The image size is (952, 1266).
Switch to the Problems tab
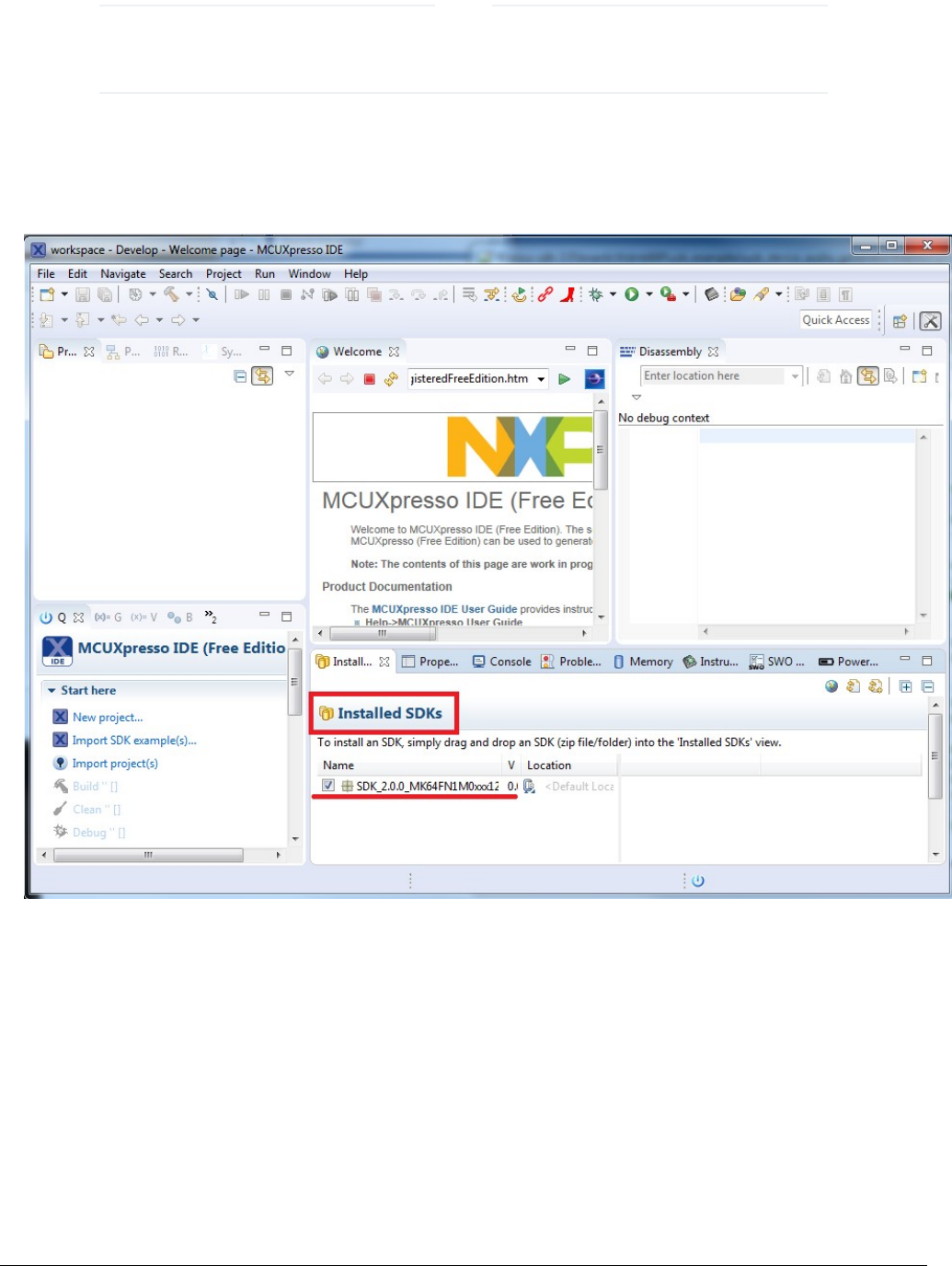point(571,662)
